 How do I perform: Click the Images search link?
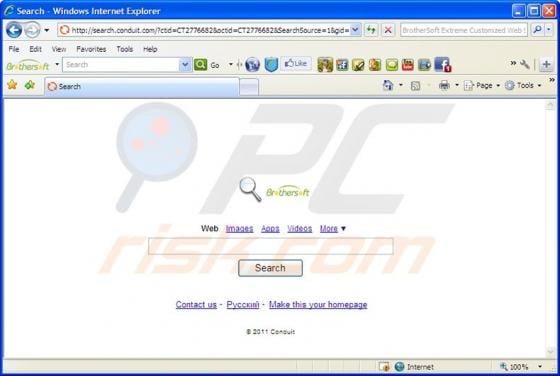[x=239, y=229]
